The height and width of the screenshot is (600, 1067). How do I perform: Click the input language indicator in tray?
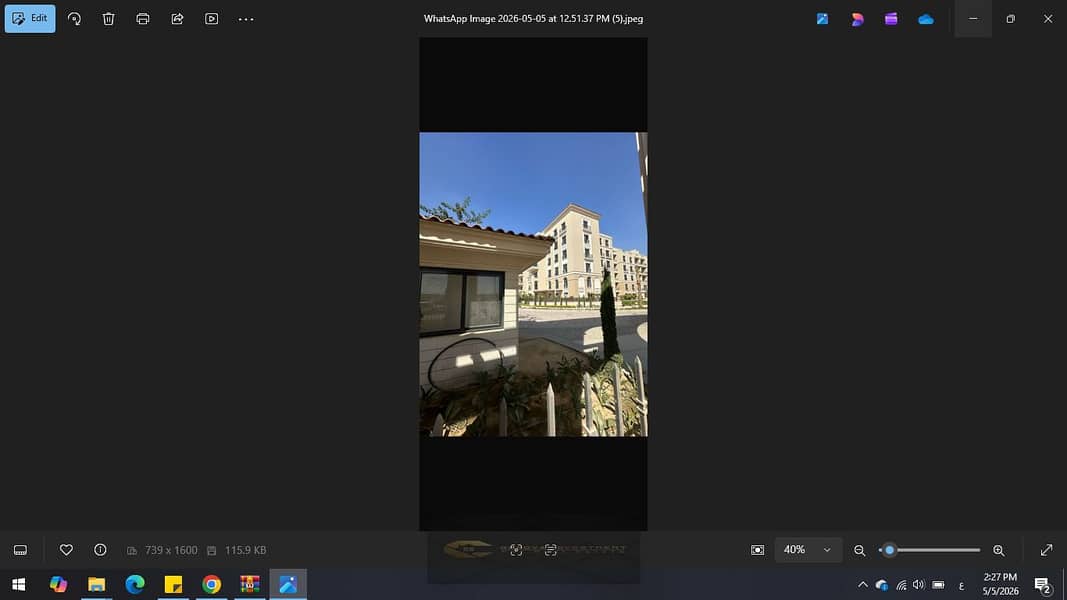tap(962, 585)
